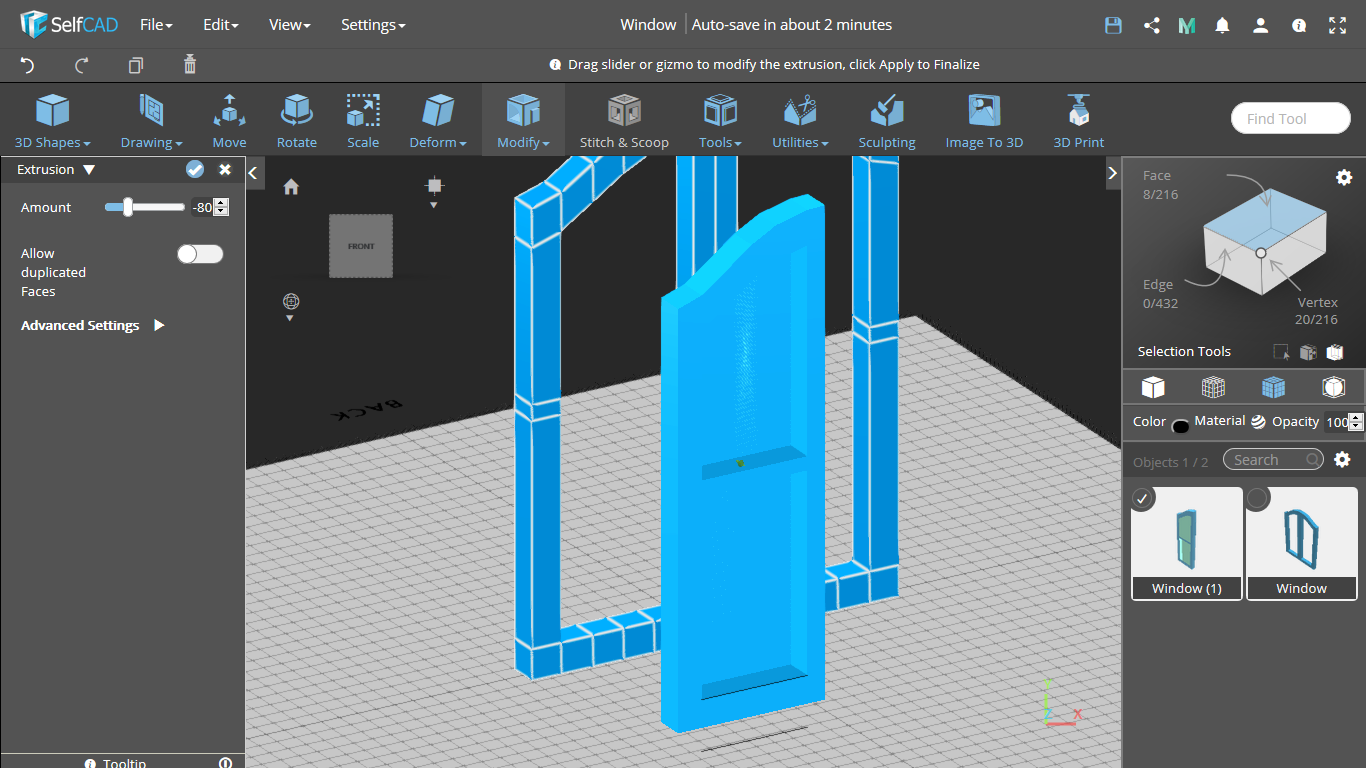Expand Modify dropdown

(x=523, y=120)
